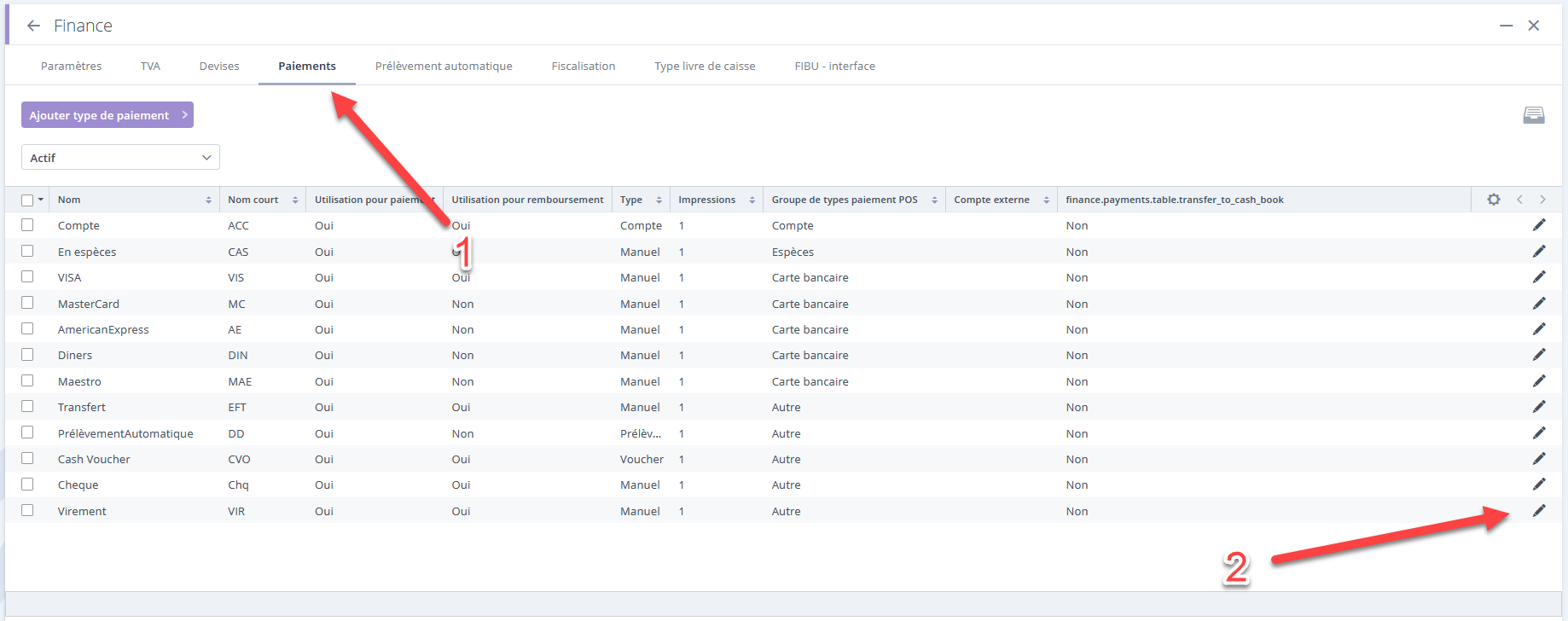Open the archive drawer icon at top right
This screenshot has height=621, width=1568.
(1534, 115)
